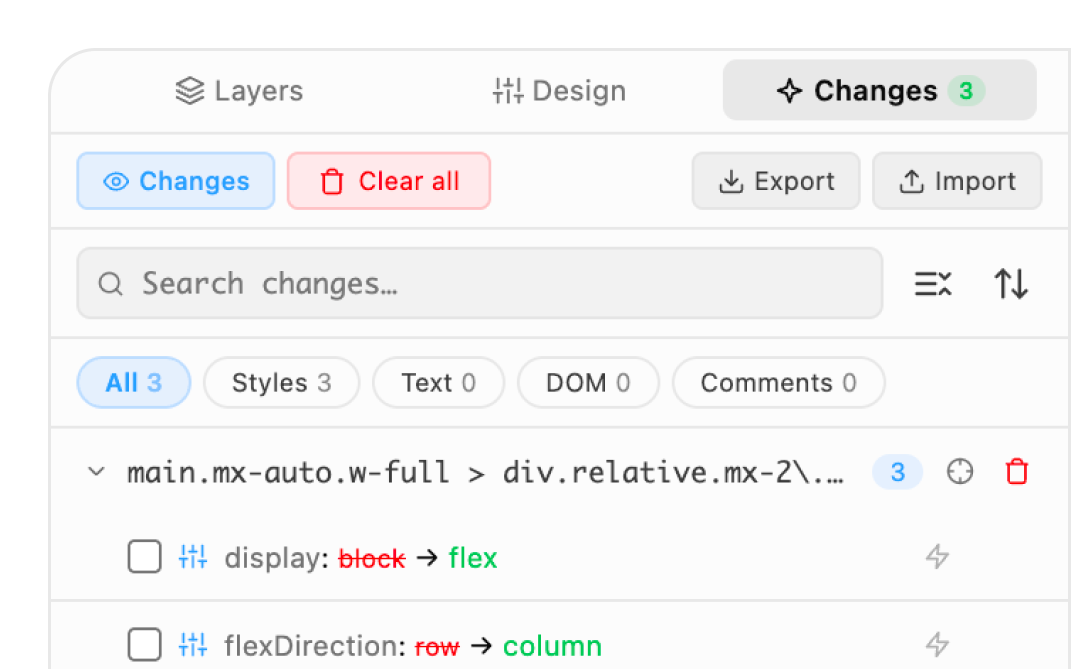This screenshot has width=1071, height=669.
Task: Click the main.mx-auto.w-full selector text
Action: point(485,473)
